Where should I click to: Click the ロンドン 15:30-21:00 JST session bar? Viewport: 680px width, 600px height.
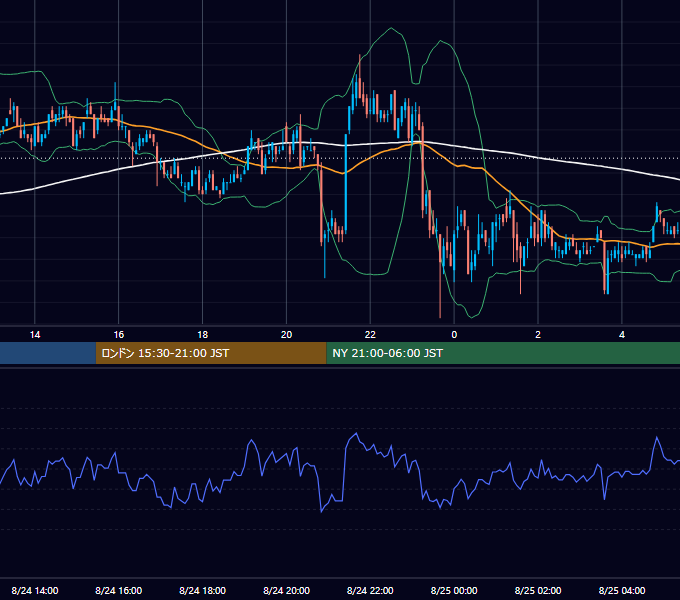211,353
